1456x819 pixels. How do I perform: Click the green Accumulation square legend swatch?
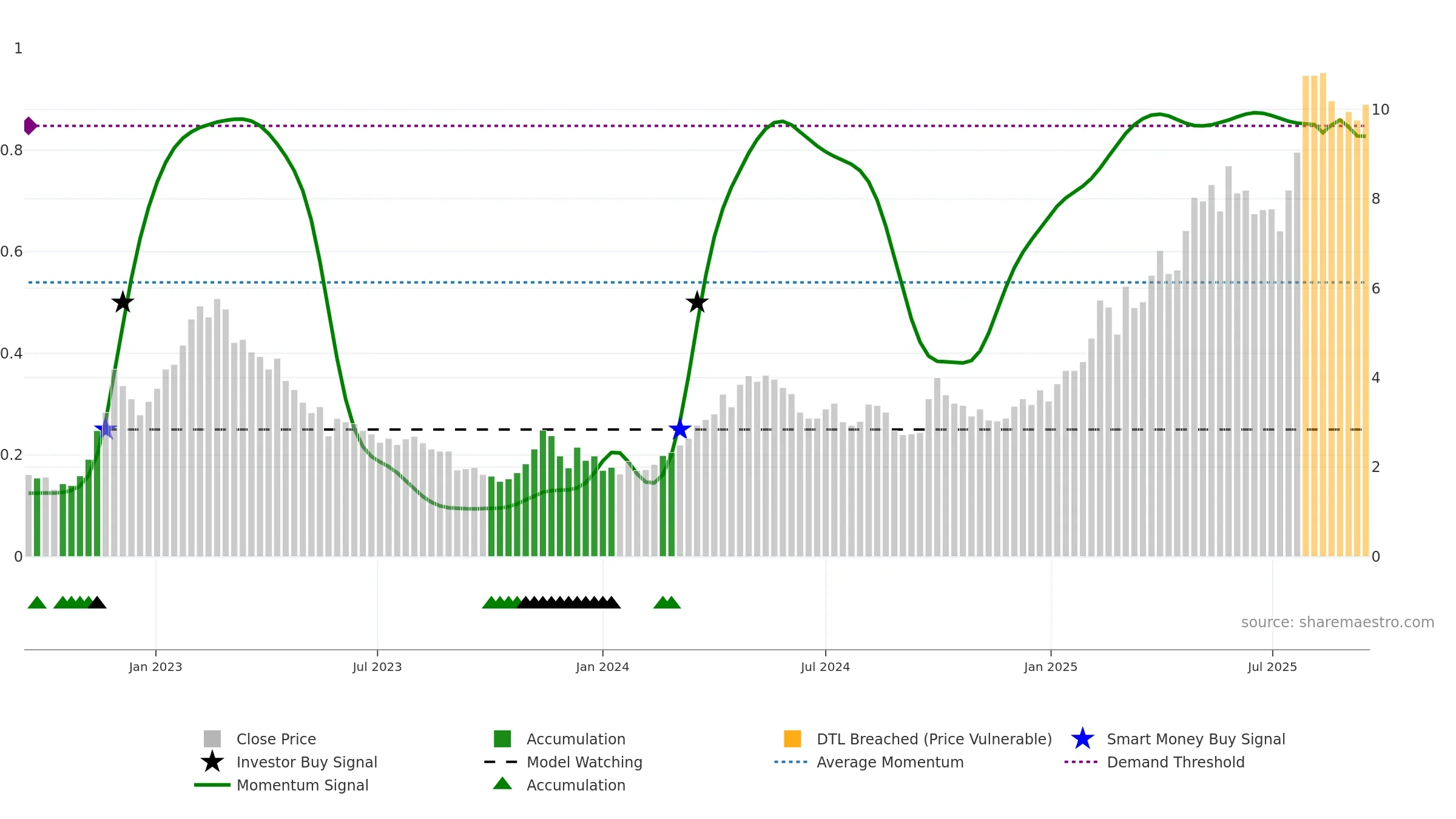tap(502, 739)
